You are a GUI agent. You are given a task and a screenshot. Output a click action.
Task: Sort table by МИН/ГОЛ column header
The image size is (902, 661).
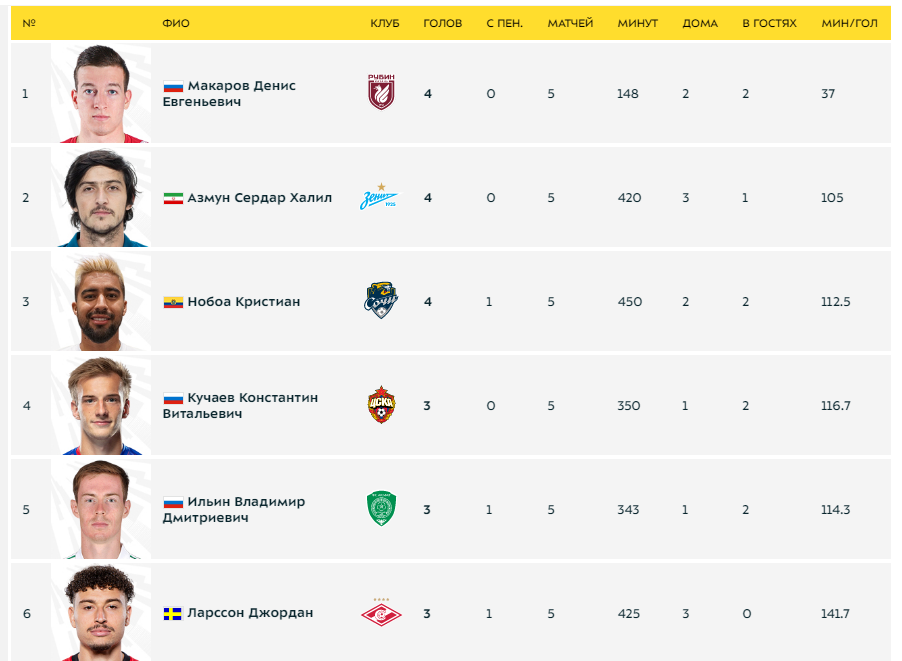coord(849,24)
